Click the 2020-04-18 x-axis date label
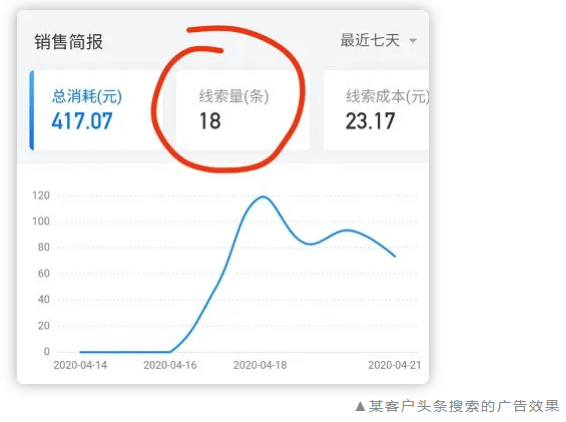The image size is (566, 422). pos(260,365)
